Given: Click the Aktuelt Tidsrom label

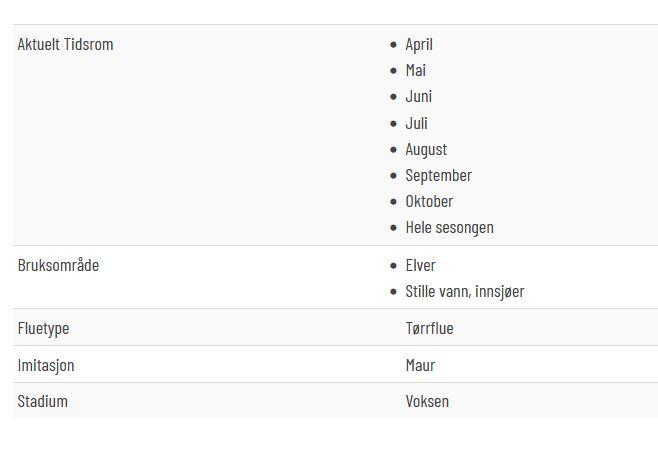Looking at the screenshot, I should click(x=65, y=44).
